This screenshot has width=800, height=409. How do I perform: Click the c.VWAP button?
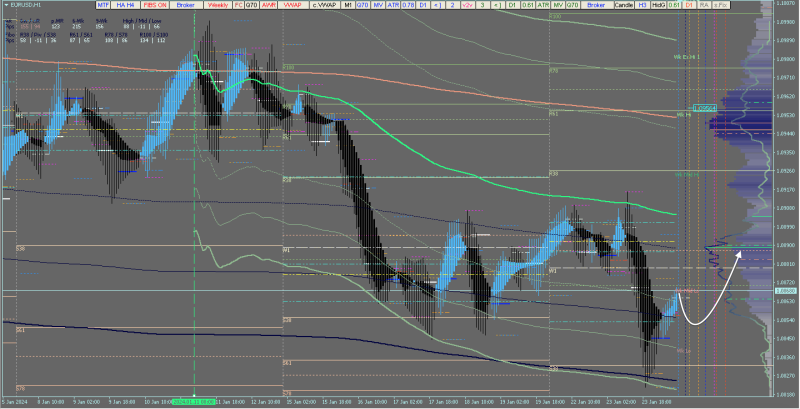[x=324, y=5]
